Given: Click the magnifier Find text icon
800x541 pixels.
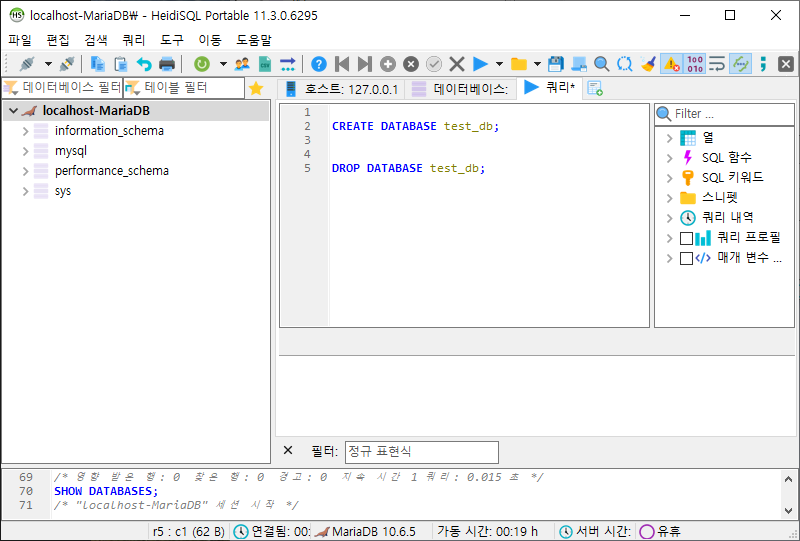Looking at the screenshot, I should (x=602, y=64).
